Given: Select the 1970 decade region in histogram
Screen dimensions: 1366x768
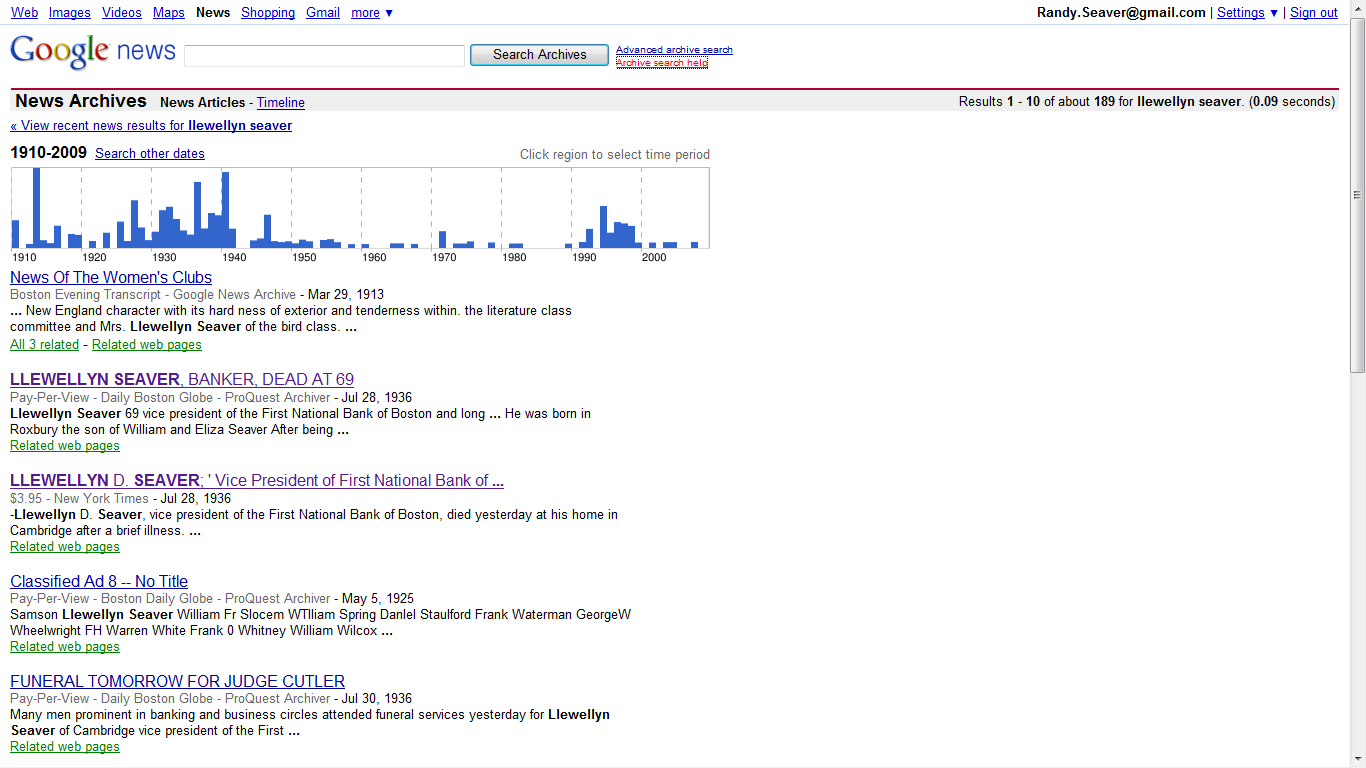Looking at the screenshot, I should (466, 208).
